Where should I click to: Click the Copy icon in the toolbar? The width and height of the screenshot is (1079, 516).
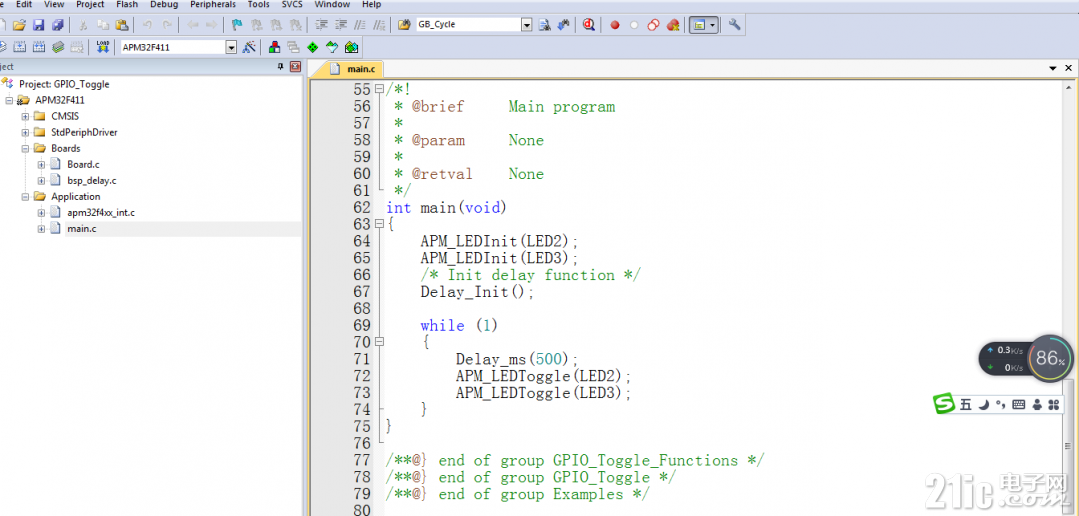click(x=102, y=25)
